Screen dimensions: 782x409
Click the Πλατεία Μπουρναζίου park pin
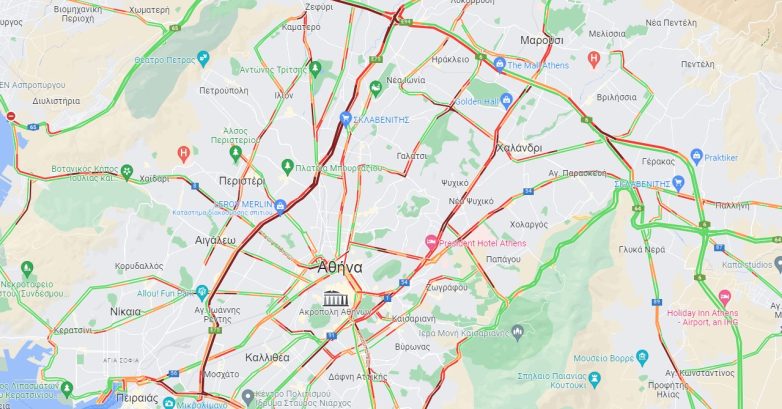click(287, 167)
